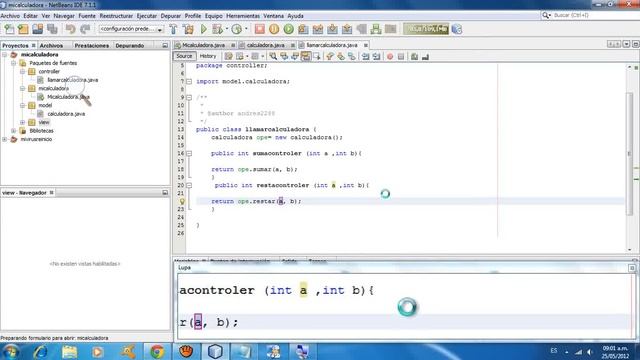Click the Shift Line Right icon in editor toolbar
The height and width of the screenshot is (360, 640).
click(376, 57)
